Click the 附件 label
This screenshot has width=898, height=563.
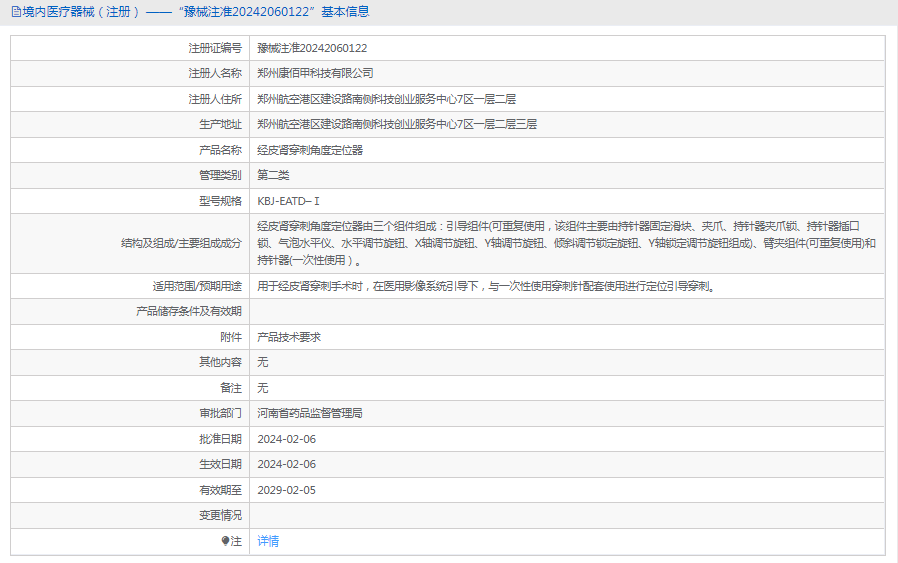pos(231,337)
